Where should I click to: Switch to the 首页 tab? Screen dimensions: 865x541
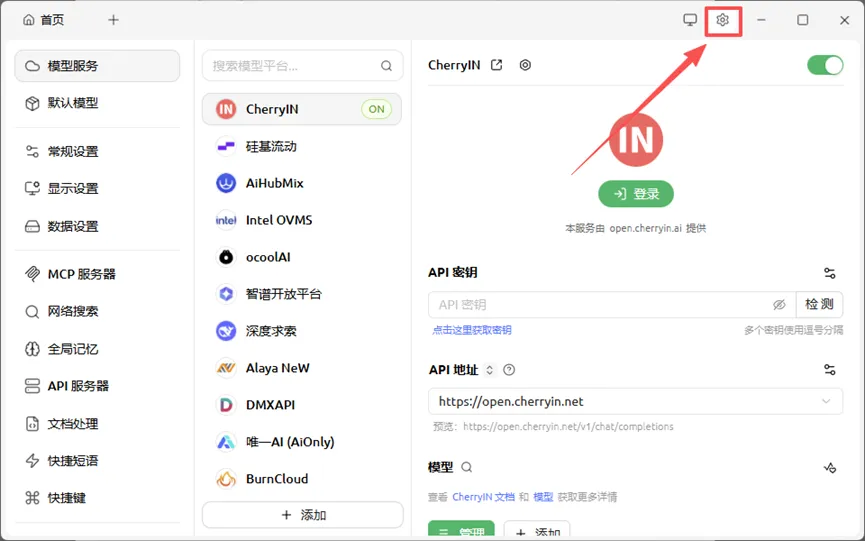[x=44, y=20]
